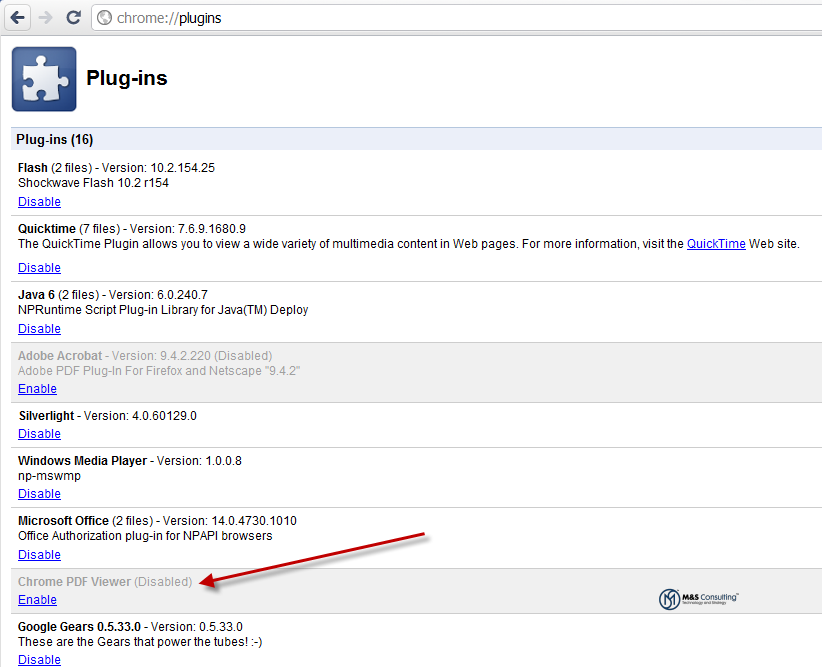822x667 pixels.
Task: Click the 'np-mswmp' description text
Action: [x=49, y=476]
